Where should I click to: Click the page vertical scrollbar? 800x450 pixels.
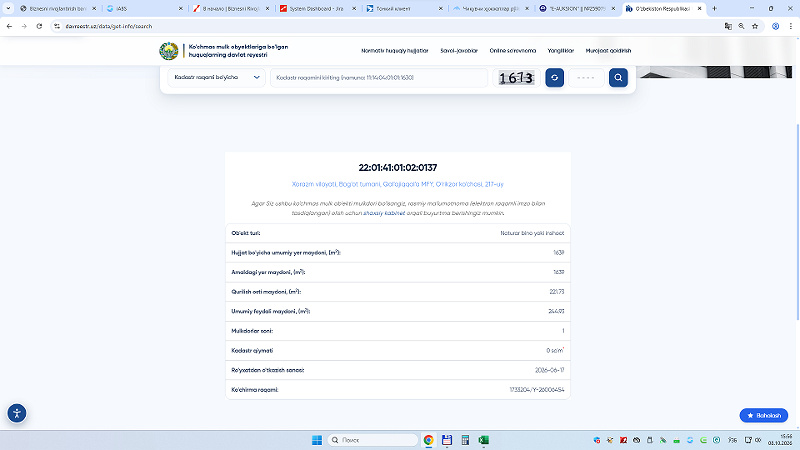point(797,222)
